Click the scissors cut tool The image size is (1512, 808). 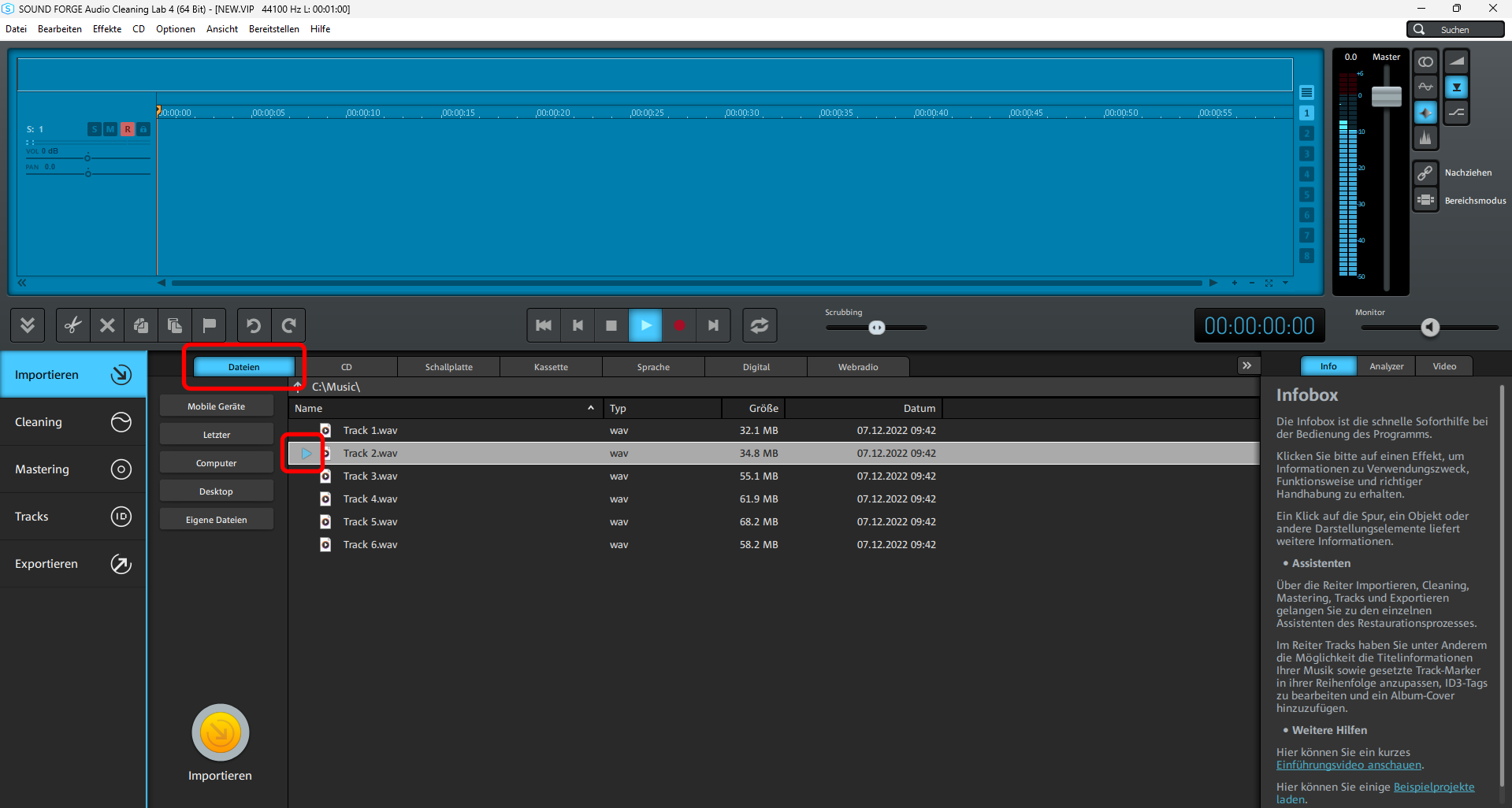[73, 325]
